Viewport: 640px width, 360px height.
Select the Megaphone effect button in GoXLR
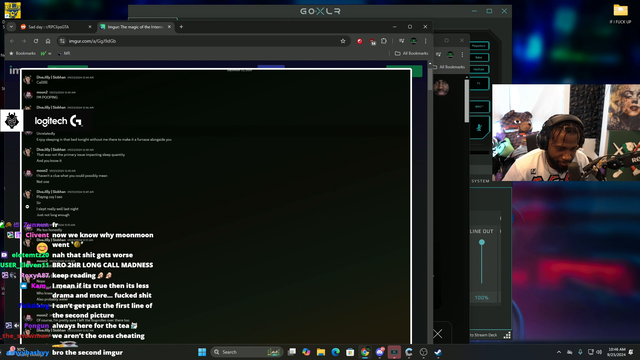pyautogui.click(x=479, y=46)
